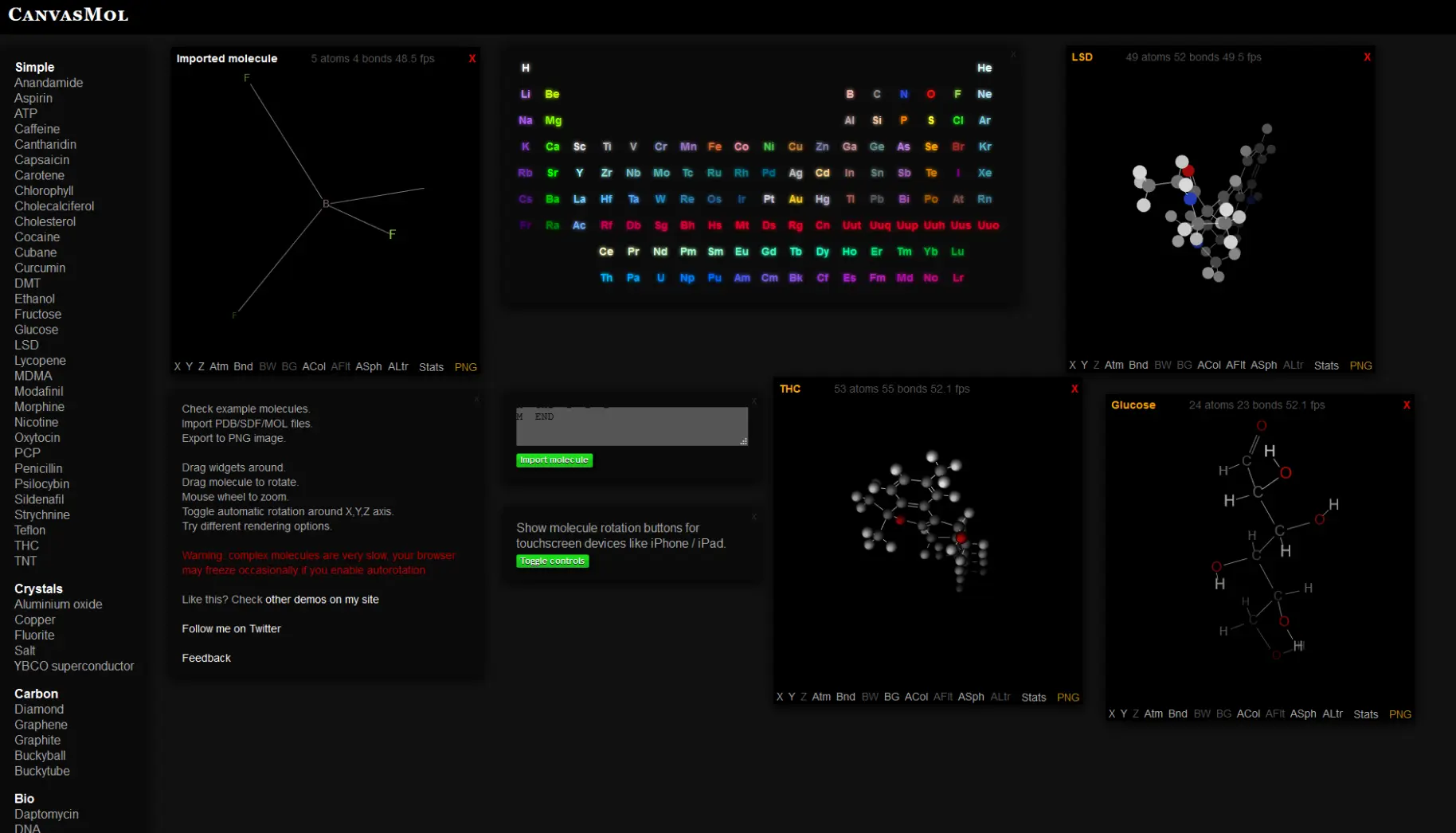Load Morphine from the molecule list
Image resolution: width=1456 pixels, height=833 pixels.
coord(39,407)
